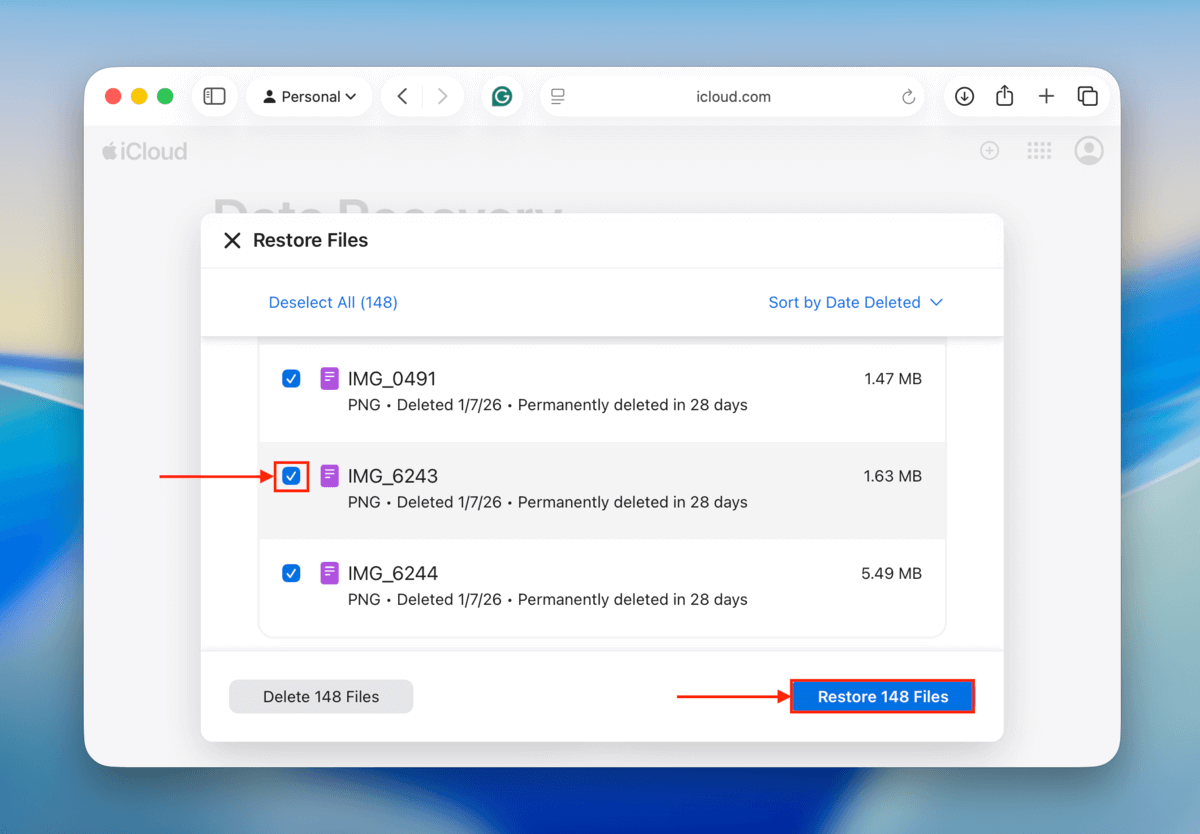Open the Personal profile dropdown
The width and height of the screenshot is (1200, 834).
[x=309, y=96]
